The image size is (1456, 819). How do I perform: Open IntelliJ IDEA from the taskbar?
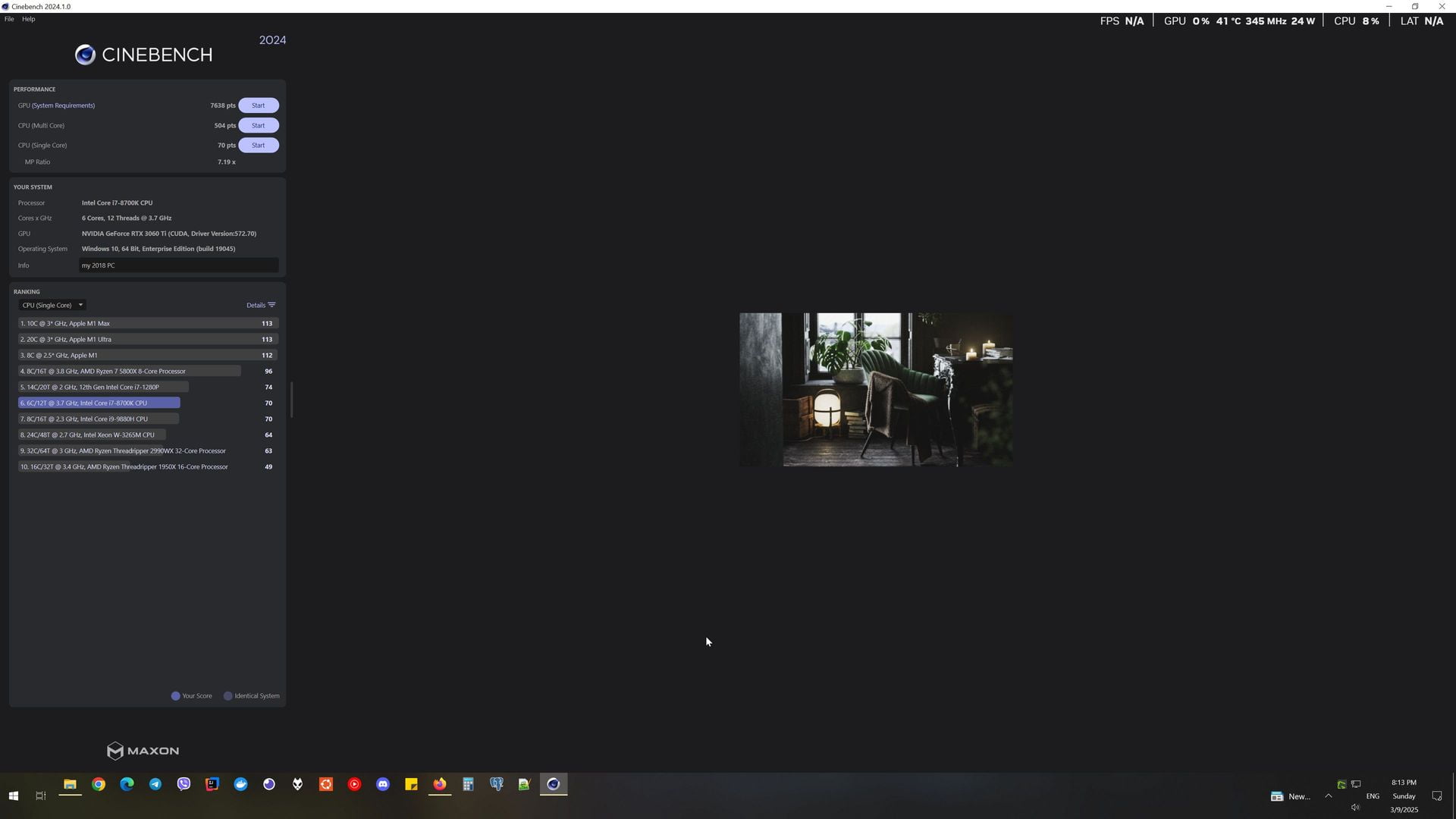[x=212, y=785]
